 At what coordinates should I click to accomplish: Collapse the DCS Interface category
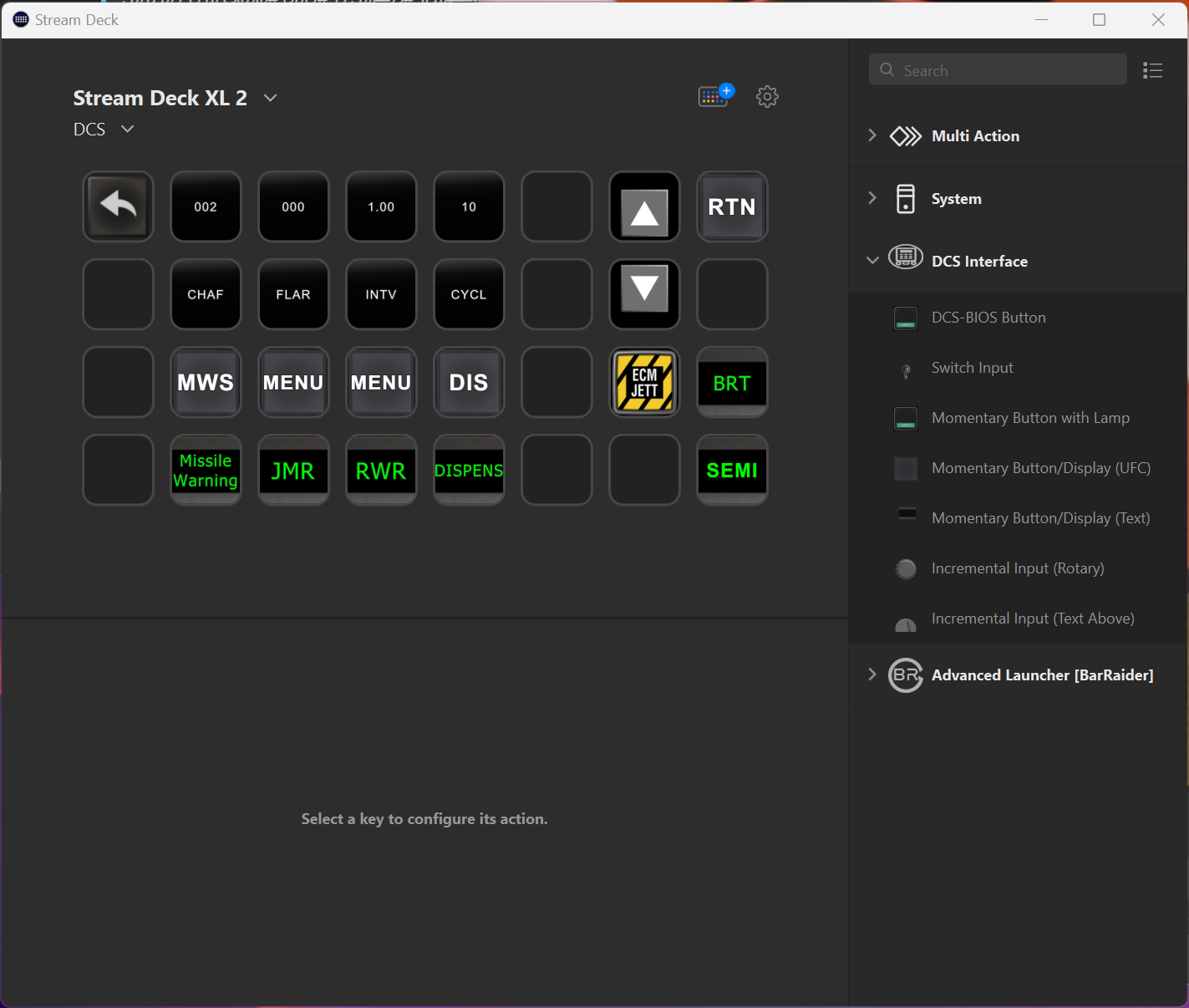coord(872,261)
